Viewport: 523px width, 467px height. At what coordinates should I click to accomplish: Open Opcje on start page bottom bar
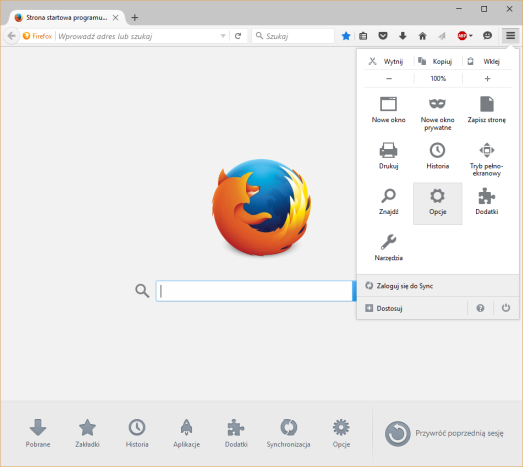click(341, 433)
